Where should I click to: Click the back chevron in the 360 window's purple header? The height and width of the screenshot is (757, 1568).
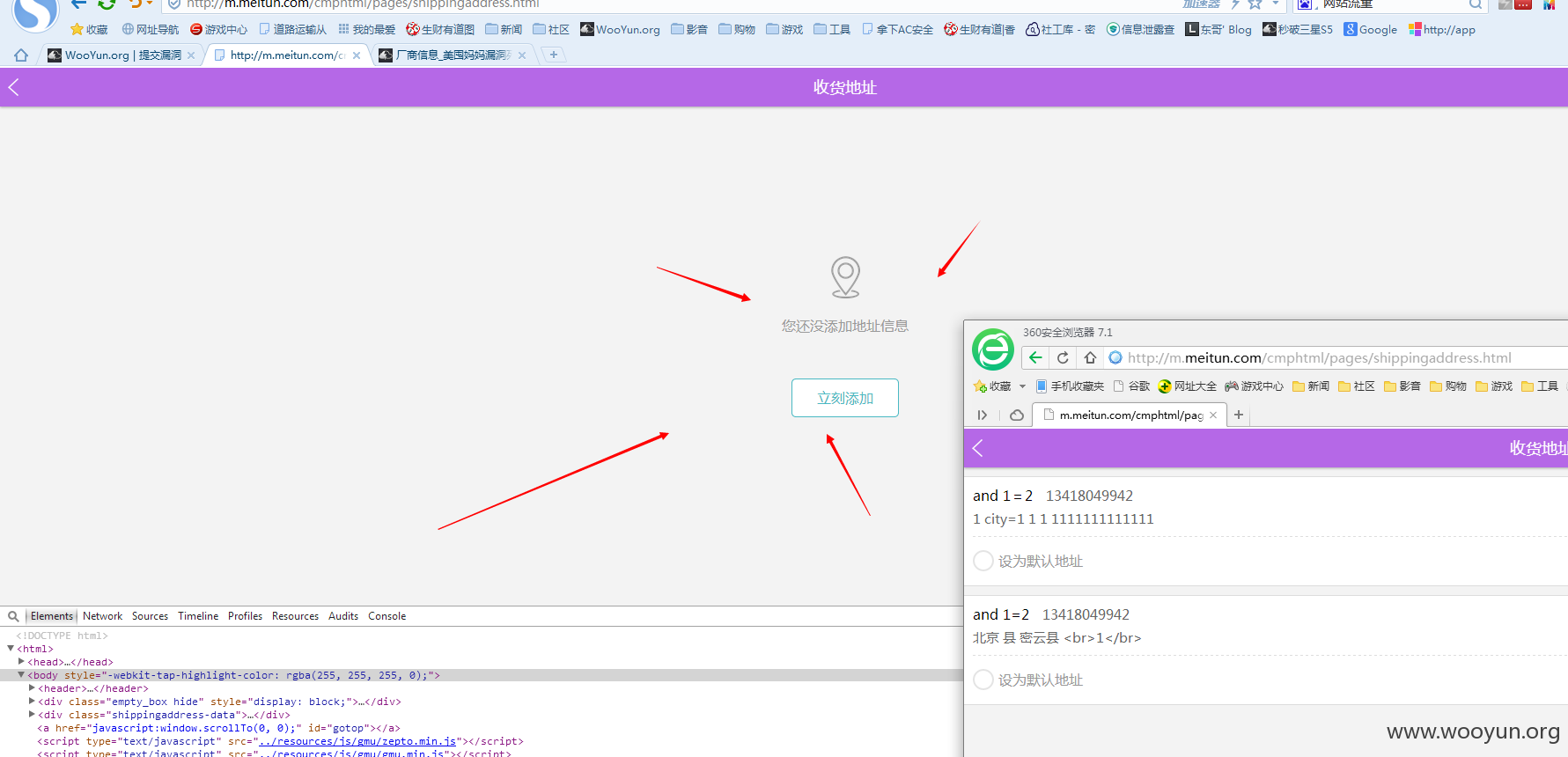(977, 448)
